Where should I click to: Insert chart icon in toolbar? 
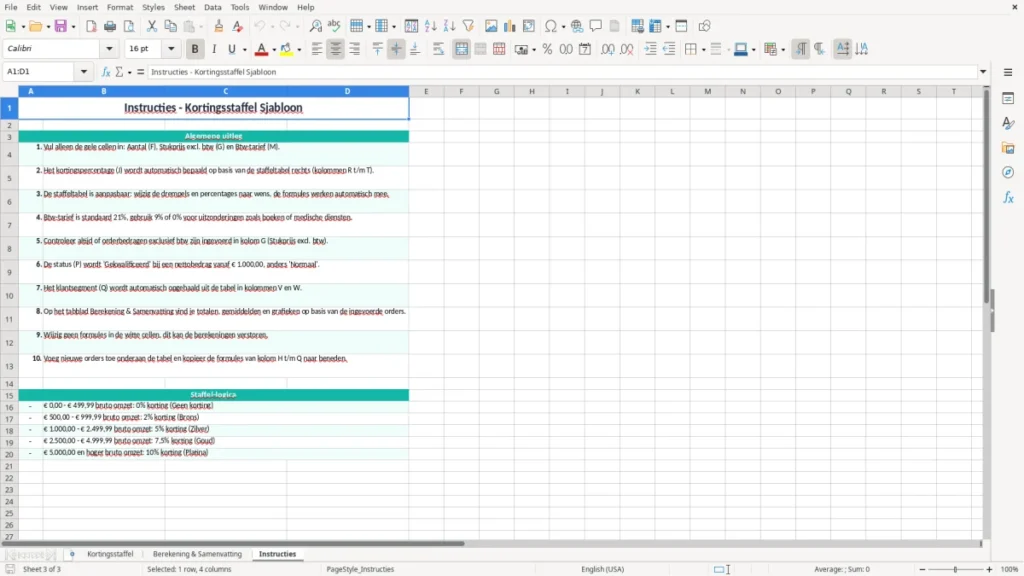[509, 26]
